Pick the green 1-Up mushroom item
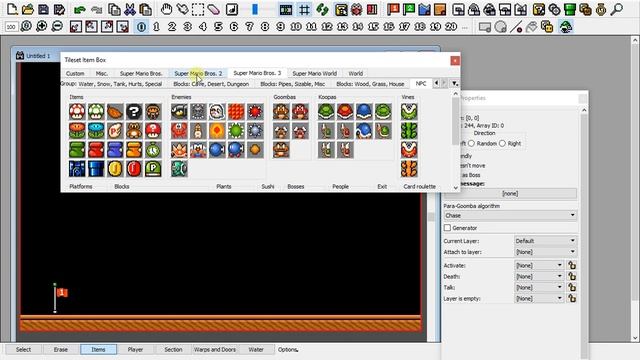The width and height of the screenshot is (640, 360). 96,111
